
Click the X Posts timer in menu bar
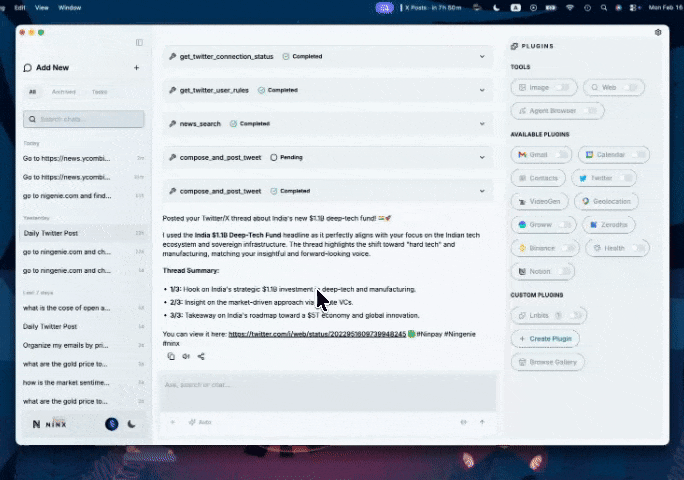(x=431, y=7)
